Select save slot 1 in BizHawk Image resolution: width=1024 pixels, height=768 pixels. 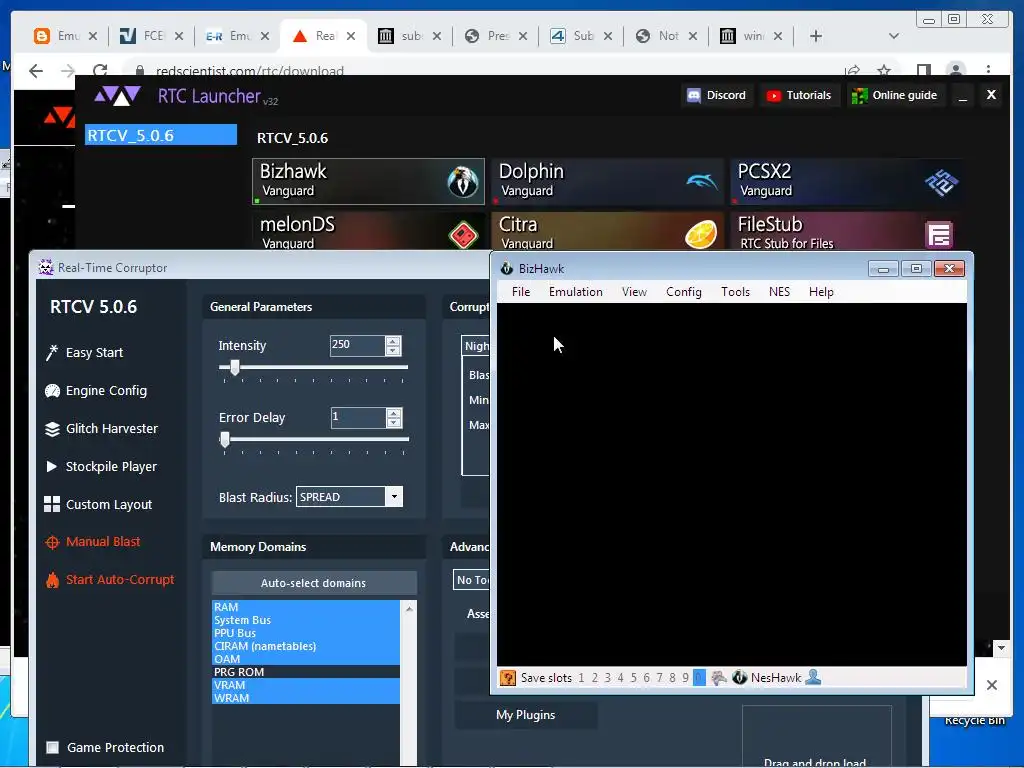pyautogui.click(x=581, y=678)
